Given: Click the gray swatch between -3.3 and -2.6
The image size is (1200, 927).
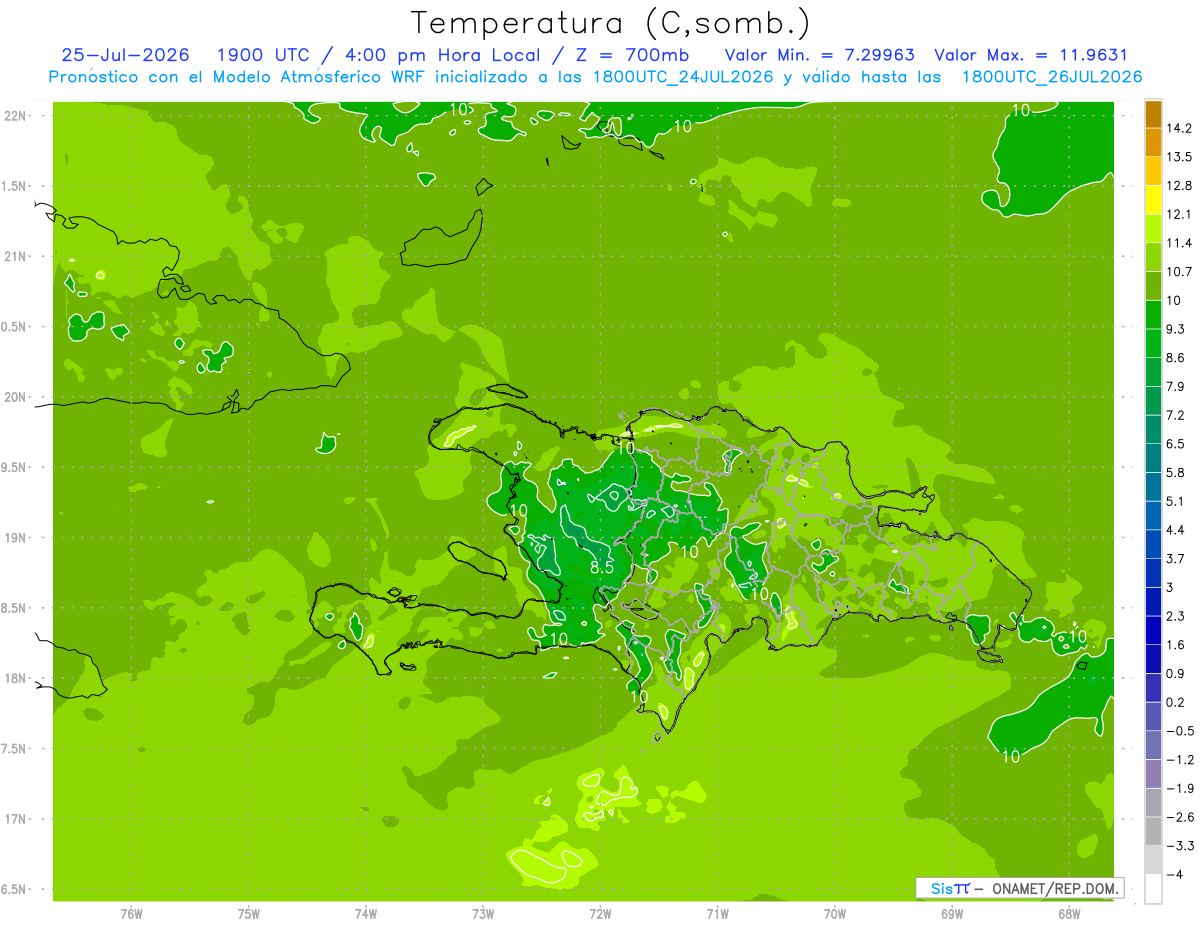Looking at the screenshot, I should (x=1153, y=832).
